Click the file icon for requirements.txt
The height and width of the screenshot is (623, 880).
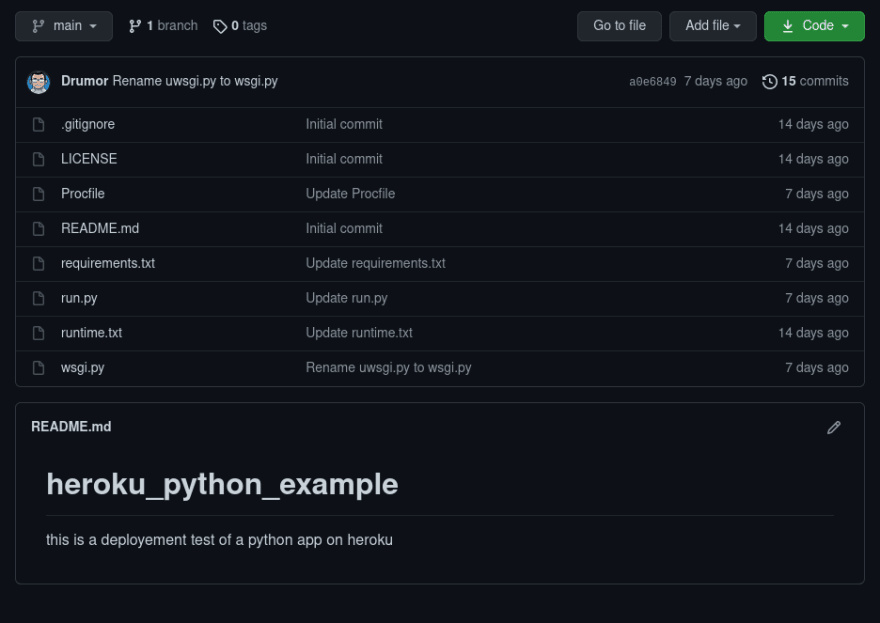(x=39, y=264)
